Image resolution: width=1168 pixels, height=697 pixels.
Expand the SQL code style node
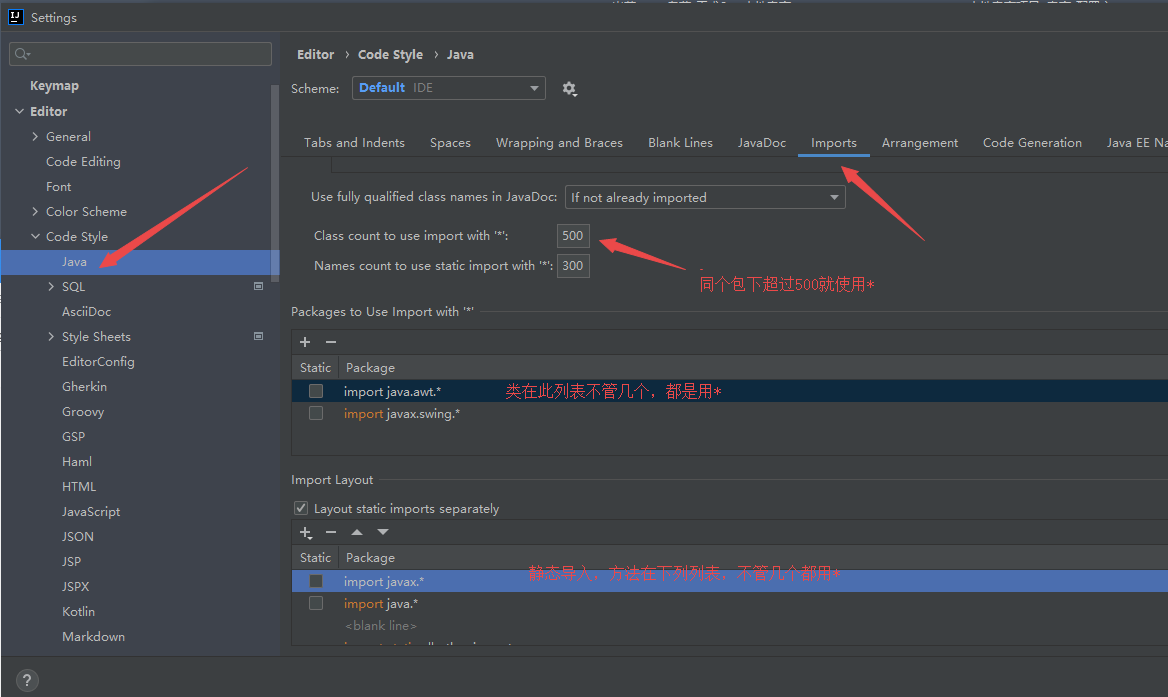[51, 286]
